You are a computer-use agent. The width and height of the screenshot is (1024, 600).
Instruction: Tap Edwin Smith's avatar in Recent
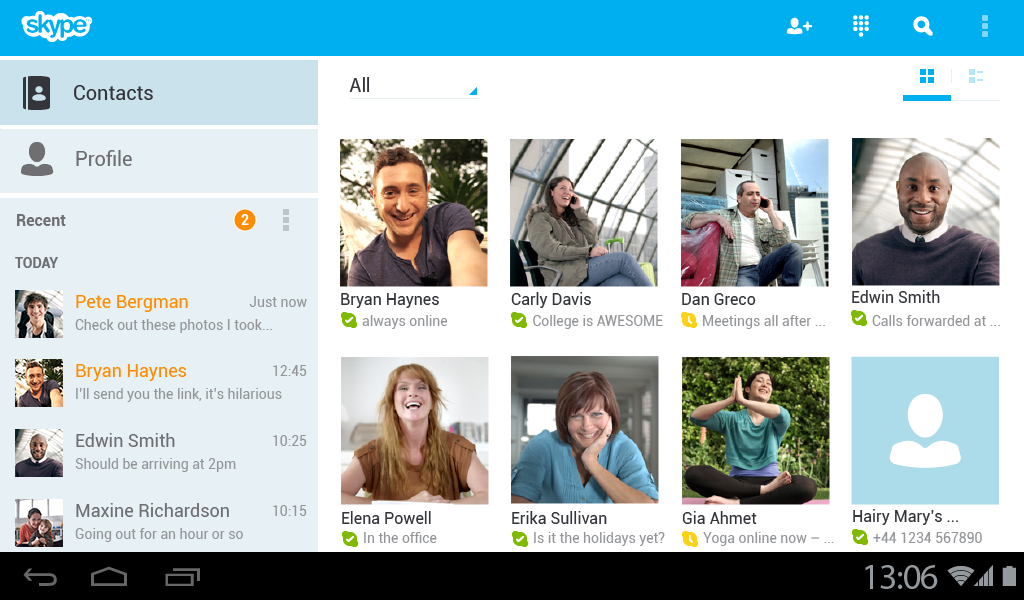tap(39, 452)
